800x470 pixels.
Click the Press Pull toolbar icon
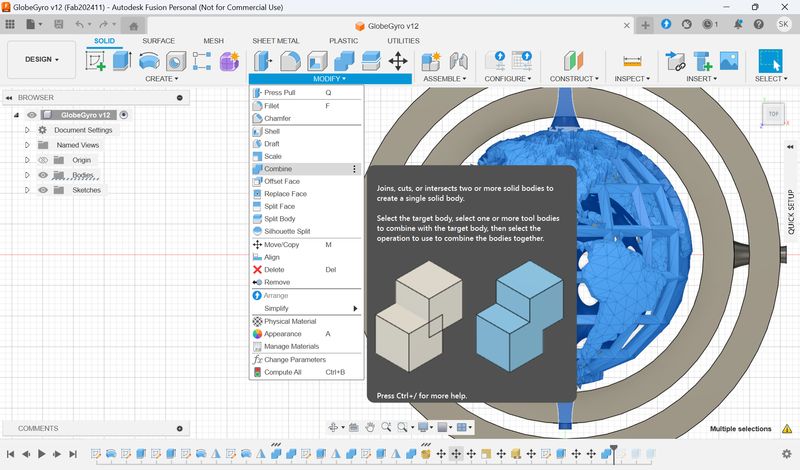point(263,61)
